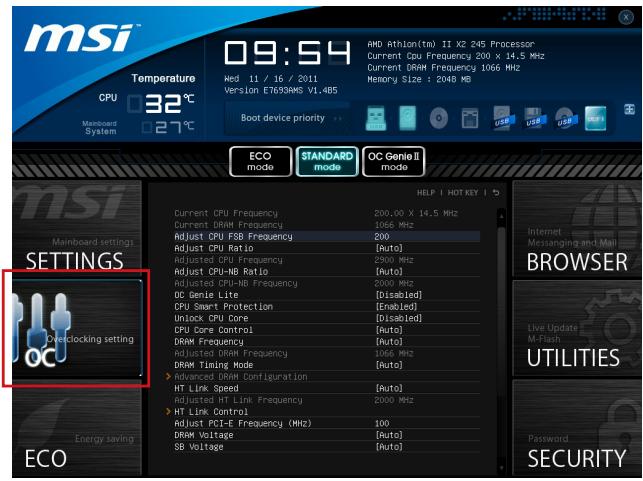Viewport: 643px width, 481px height.
Task: Click Version E7693AMS V1.4B5 text
Action: (280, 91)
